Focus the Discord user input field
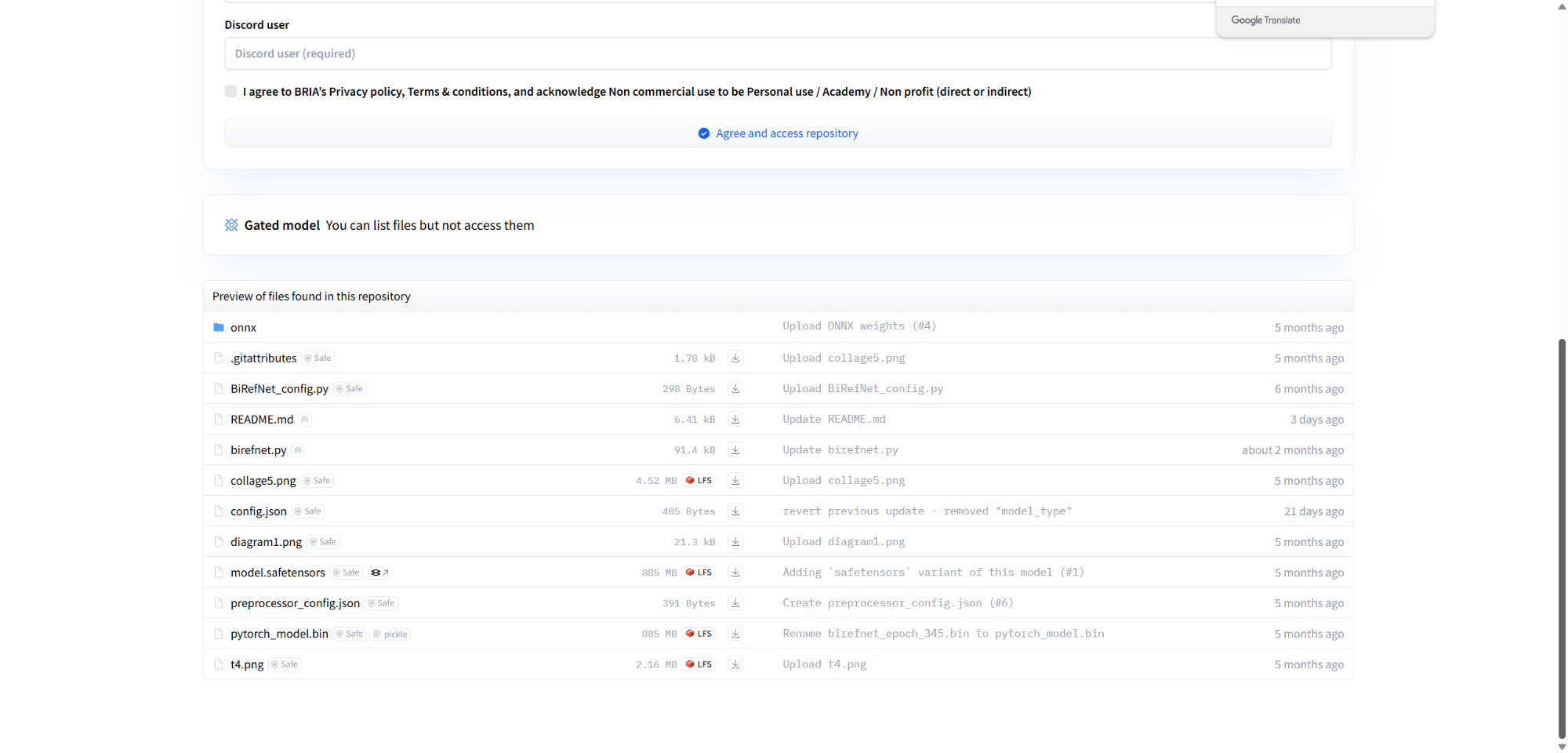The image size is (1568, 753). (778, 53)
